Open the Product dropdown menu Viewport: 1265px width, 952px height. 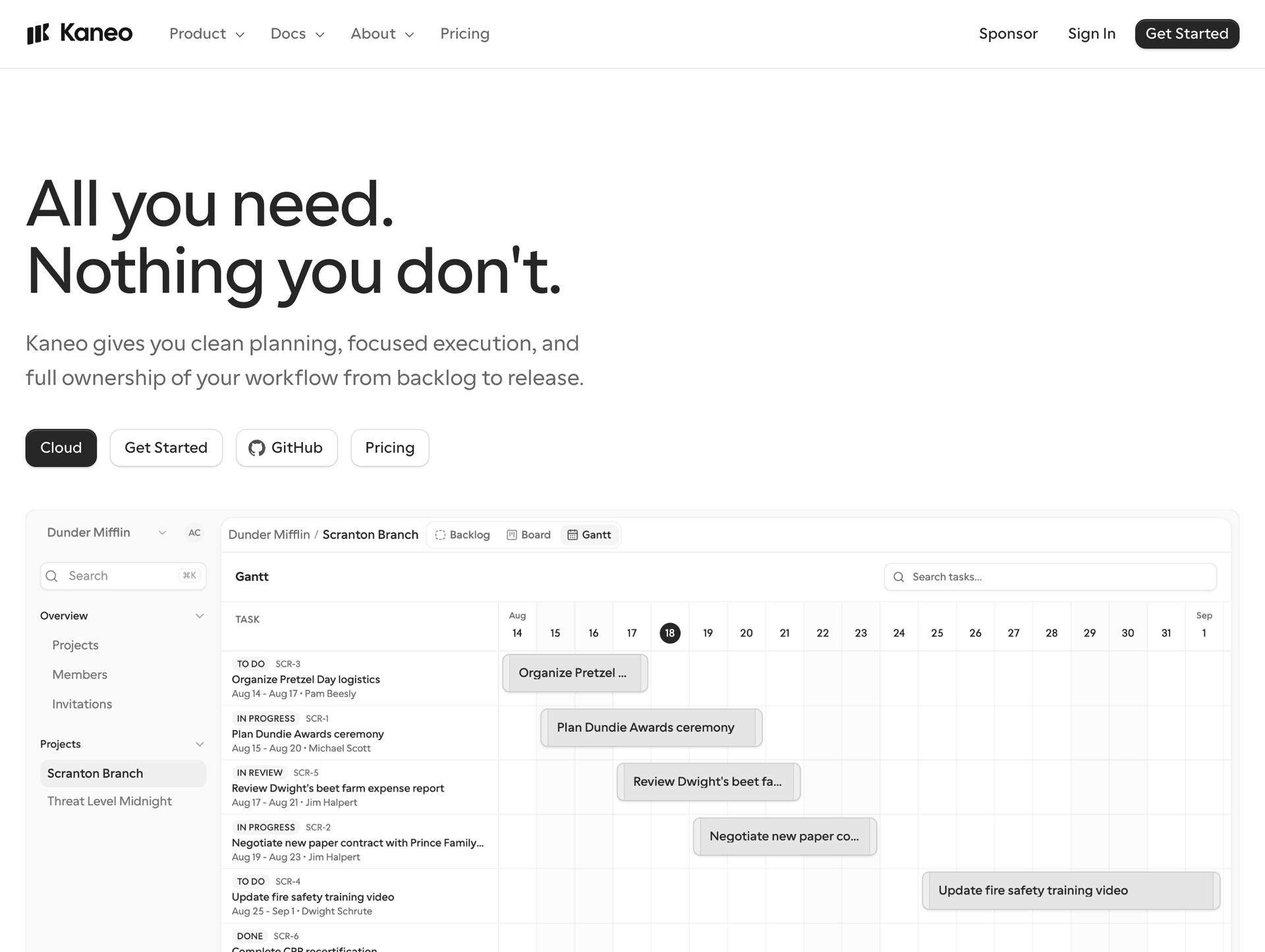207,34
